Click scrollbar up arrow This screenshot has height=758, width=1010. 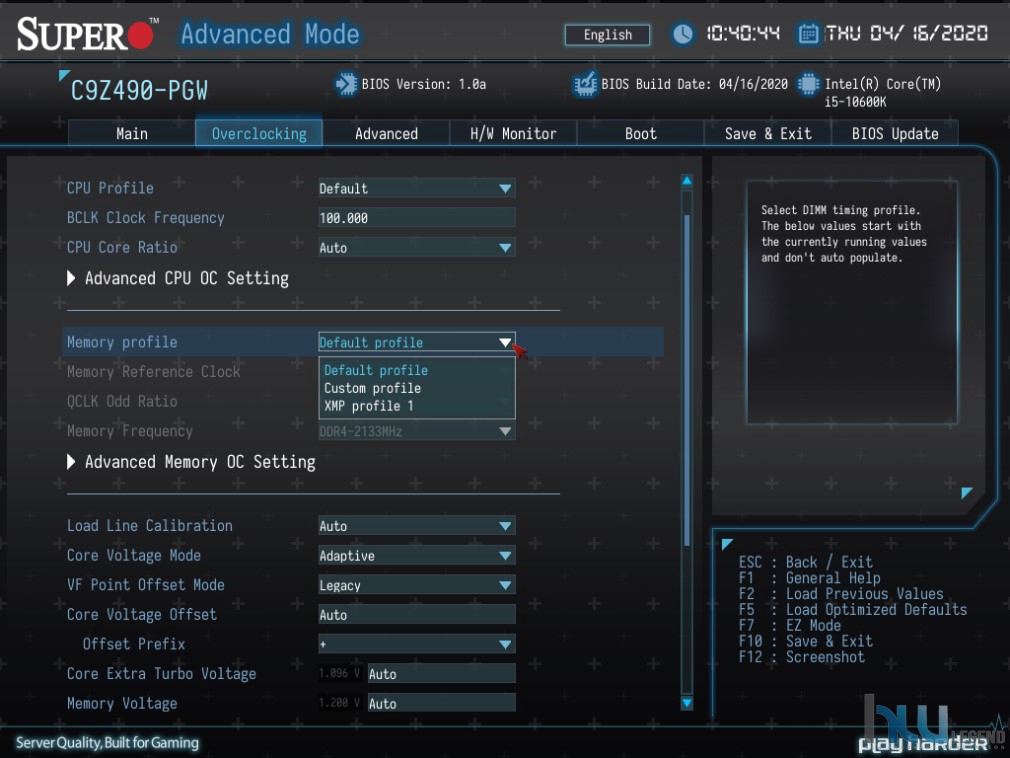[687, 181]
